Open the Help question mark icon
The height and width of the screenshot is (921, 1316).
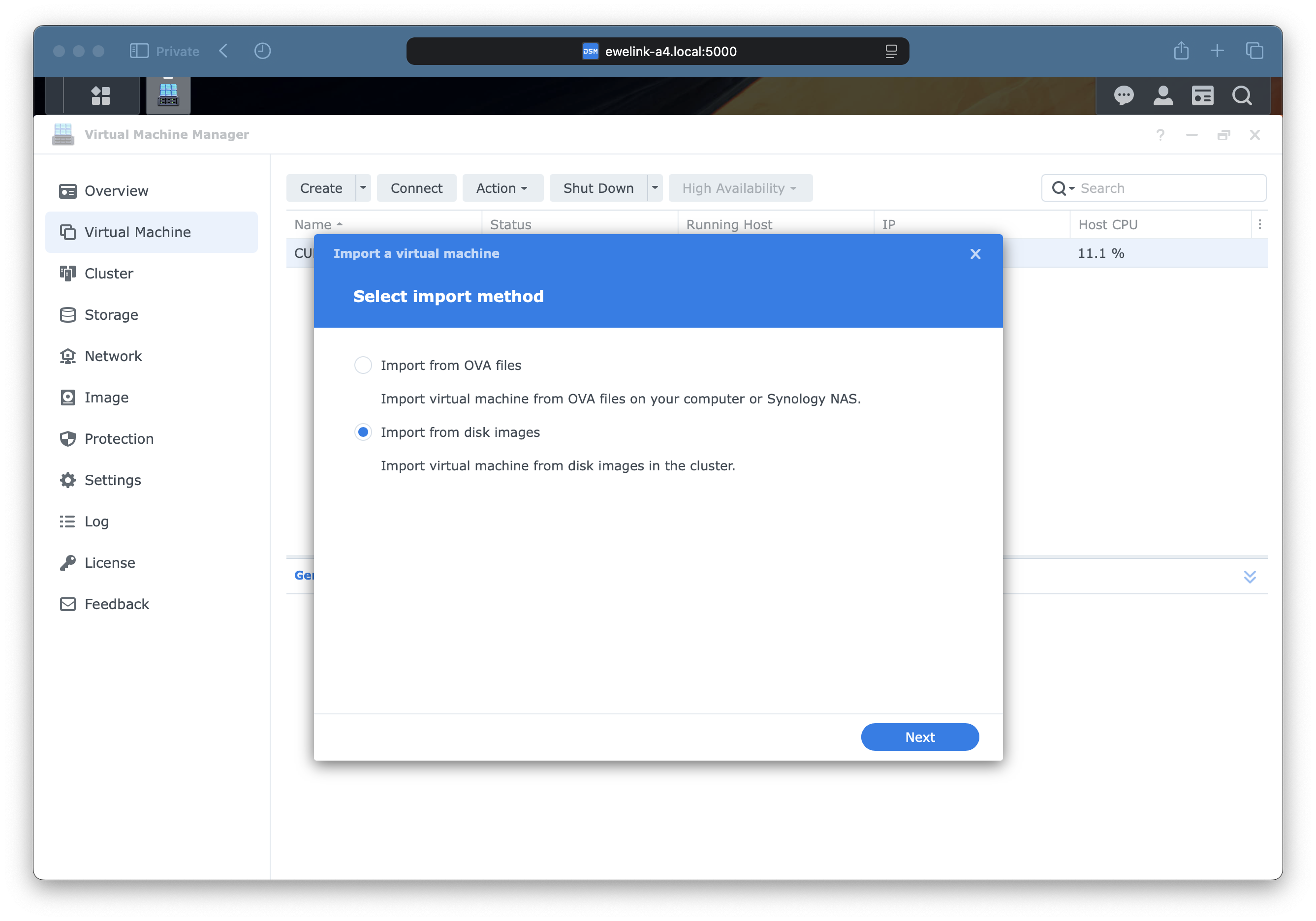[1160, 135]
